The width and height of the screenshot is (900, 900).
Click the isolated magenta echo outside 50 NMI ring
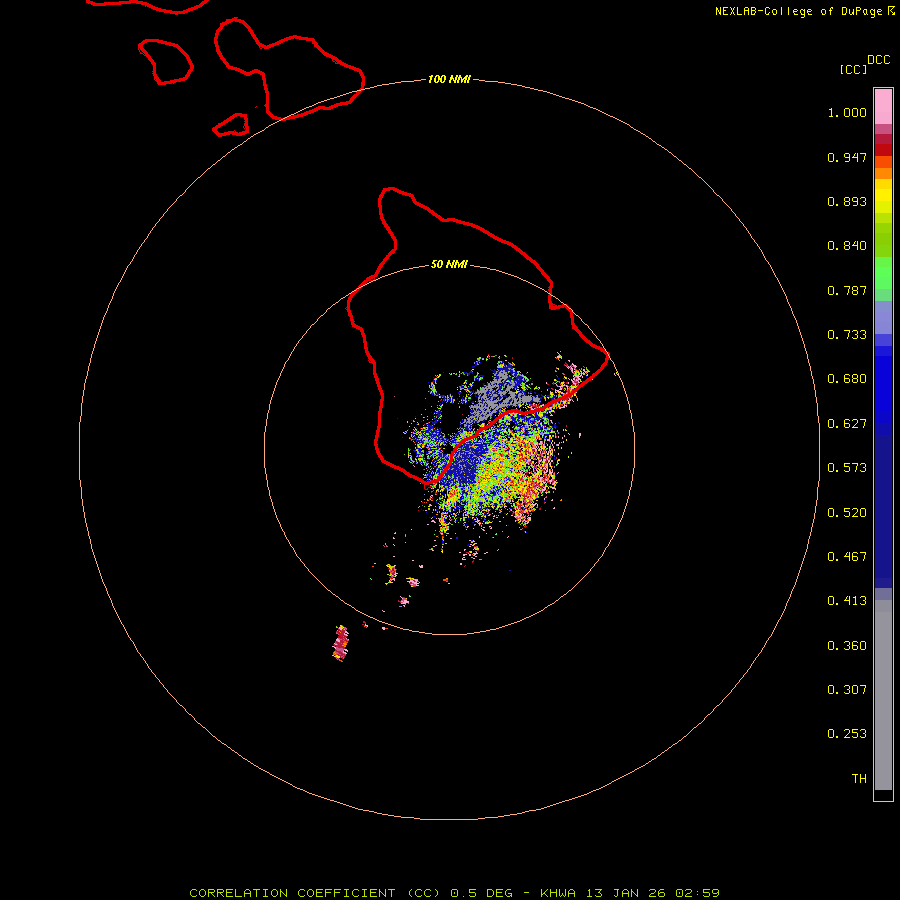pos(340,643)
